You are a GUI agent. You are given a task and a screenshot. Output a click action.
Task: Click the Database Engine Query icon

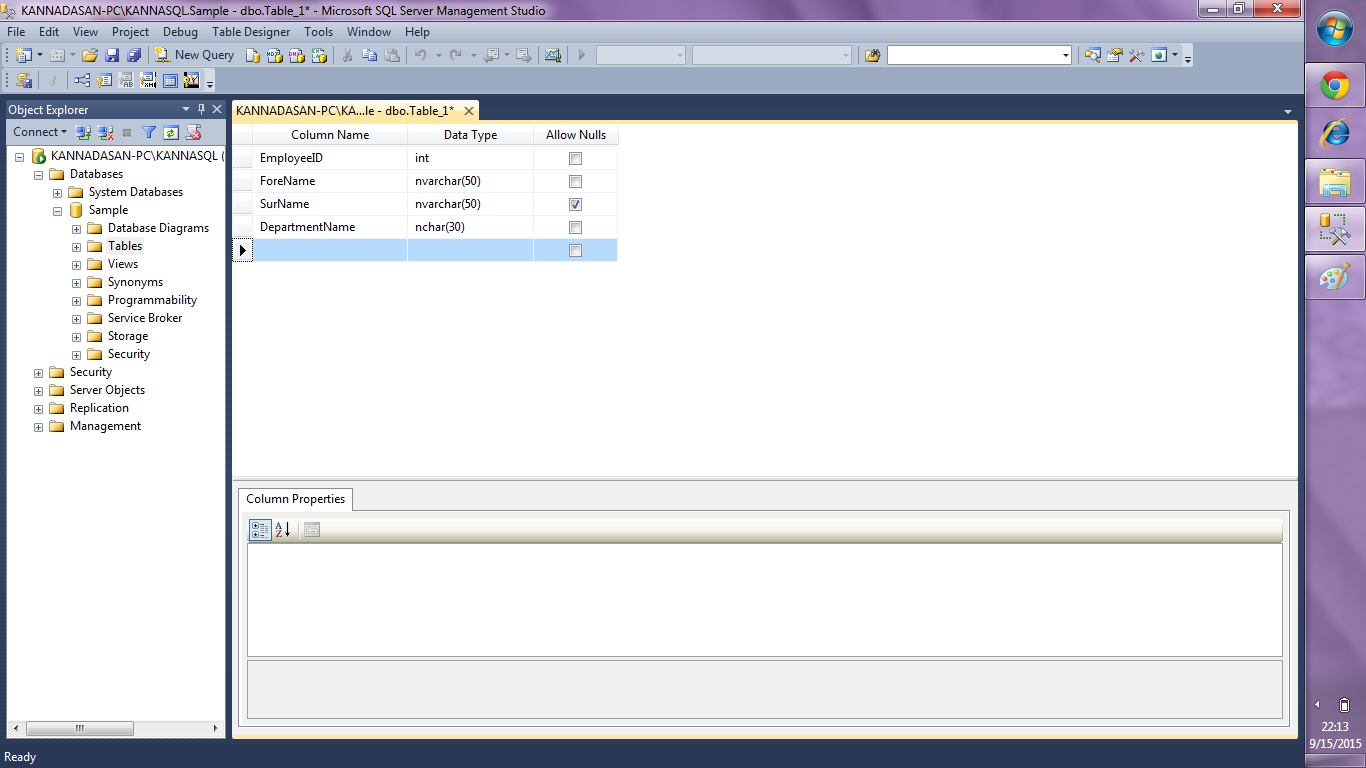pyautogui.click(x=253, y=55)
